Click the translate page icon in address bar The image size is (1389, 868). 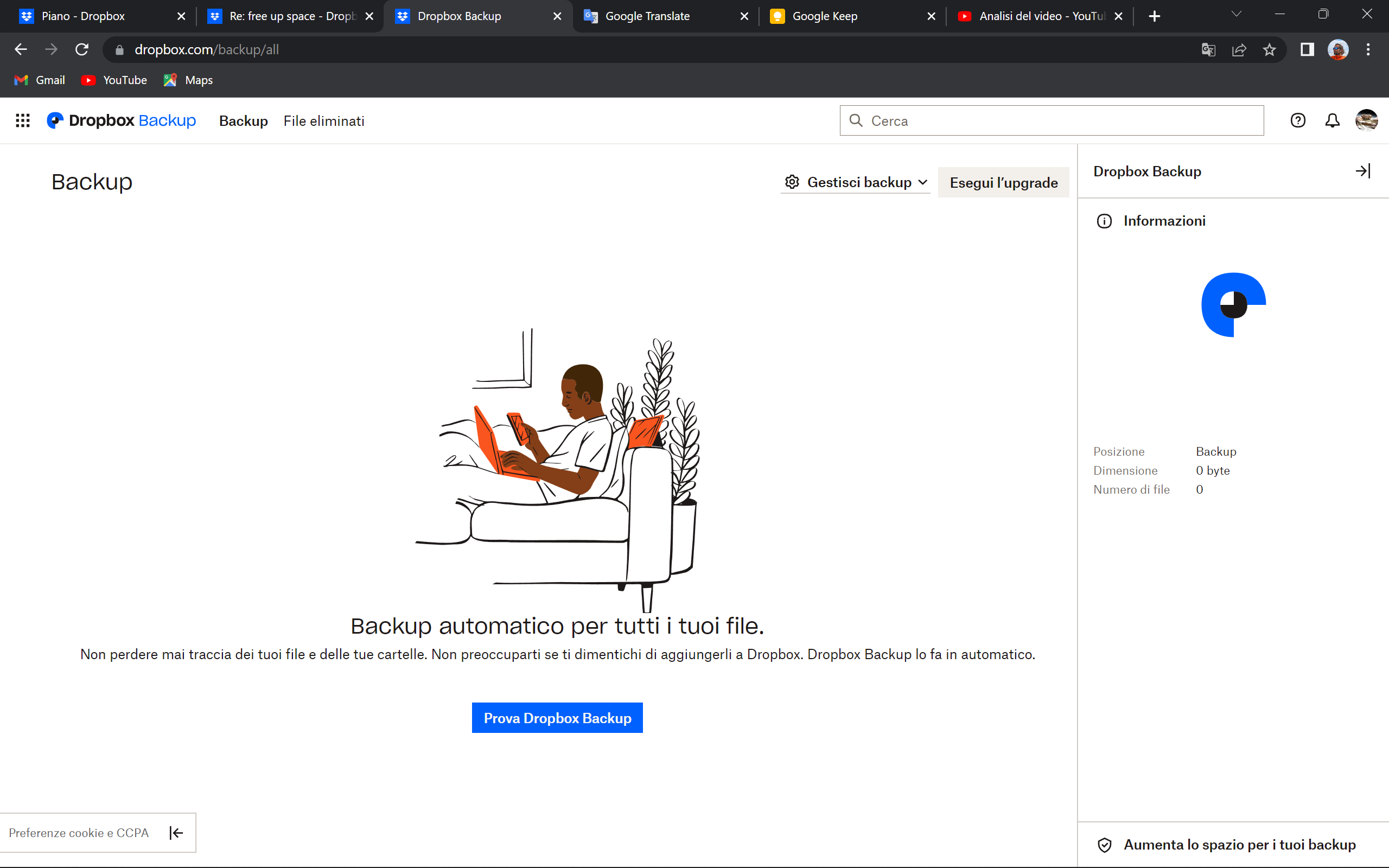coord(1208,50)
